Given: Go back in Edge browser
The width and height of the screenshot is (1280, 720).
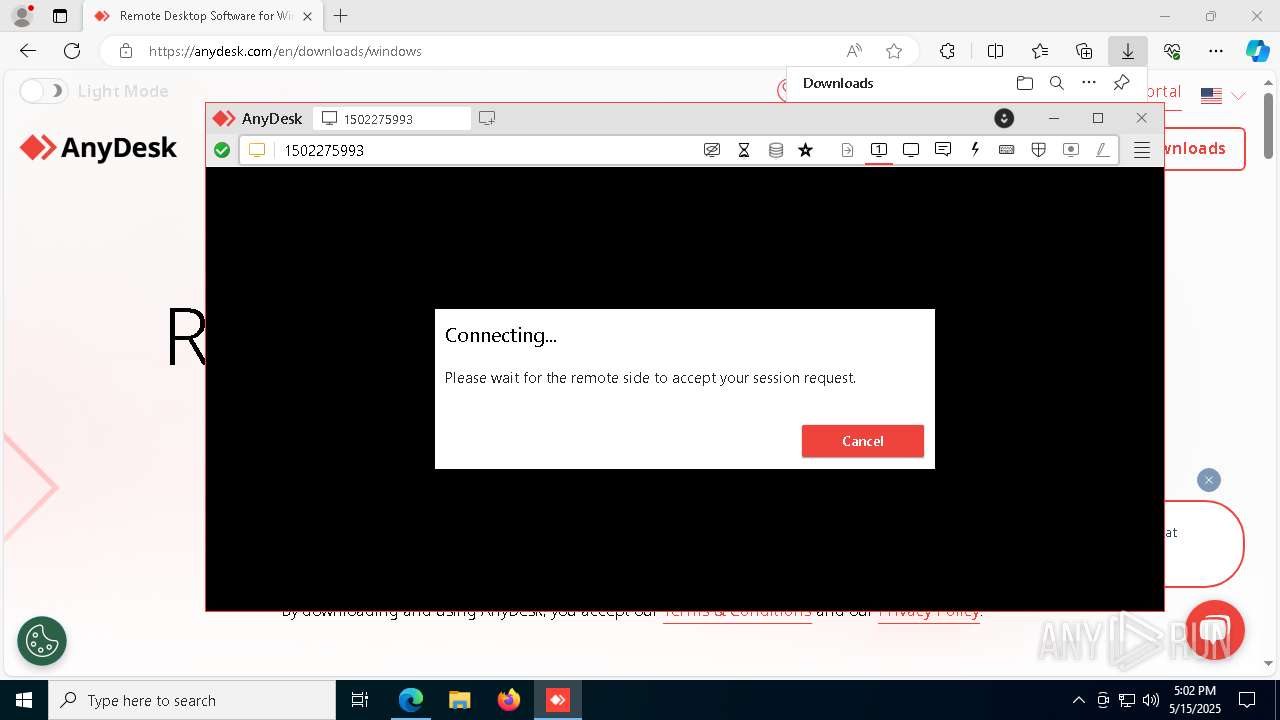Looking at the screenshot, I should pos(28,51).
